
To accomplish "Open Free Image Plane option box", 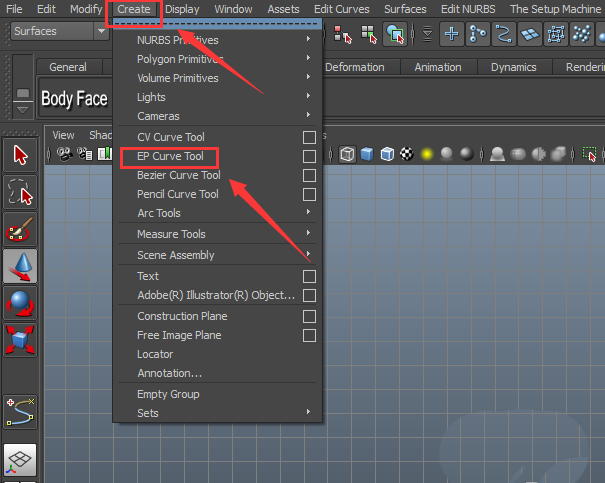I will [309, 335].
